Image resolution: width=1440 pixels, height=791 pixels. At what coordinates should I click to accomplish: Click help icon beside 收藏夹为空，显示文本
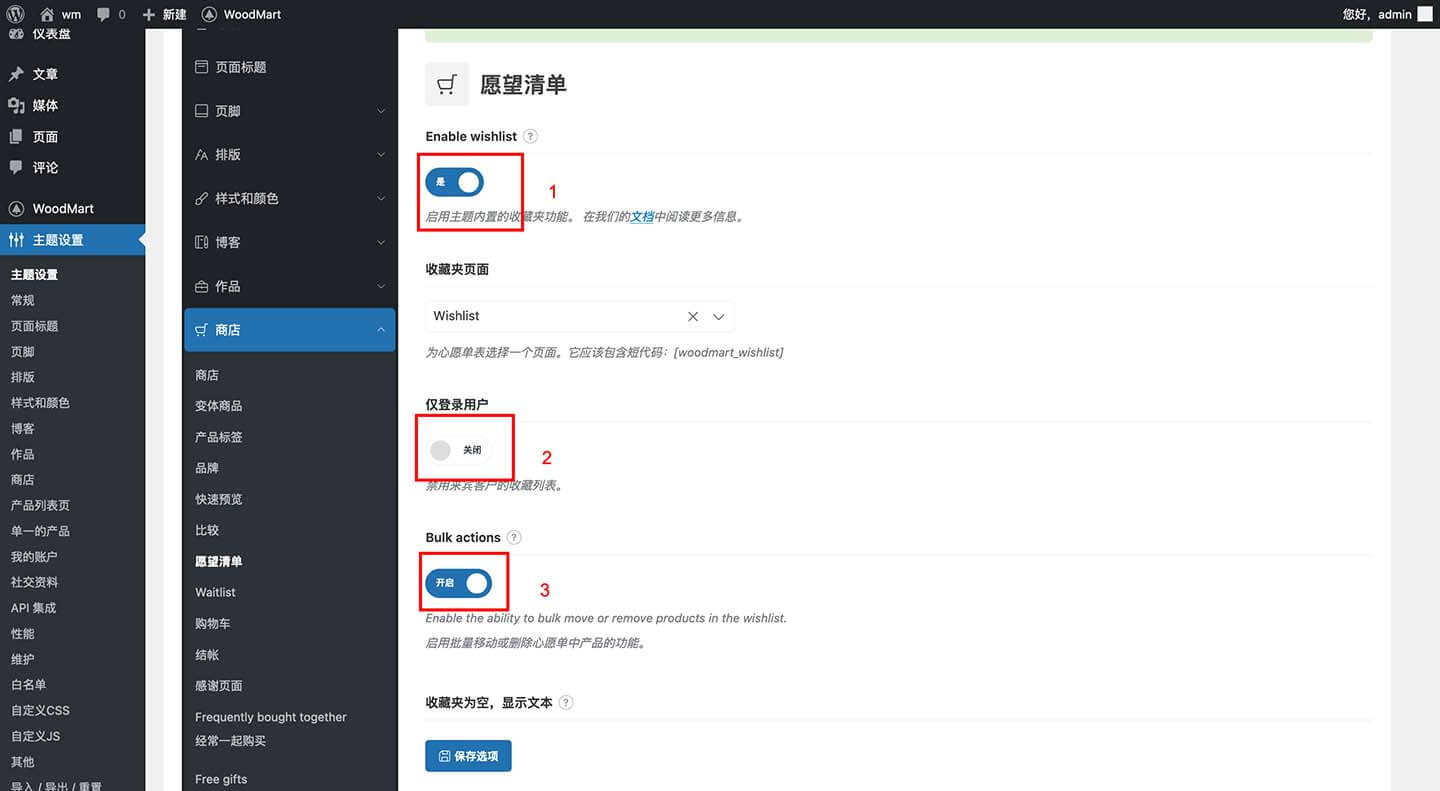point(566,702)
